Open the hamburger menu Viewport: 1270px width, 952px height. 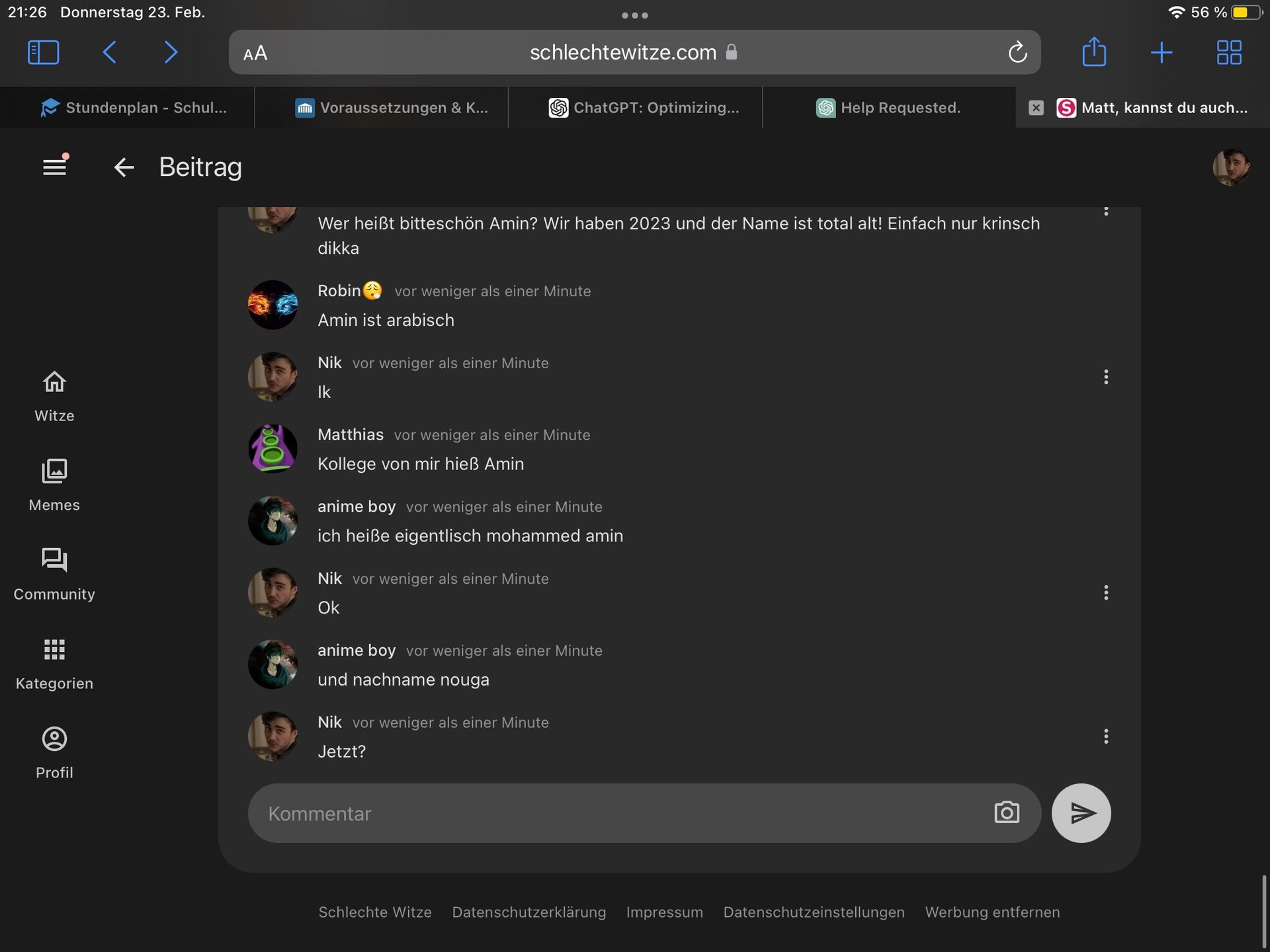coord(54,167)
